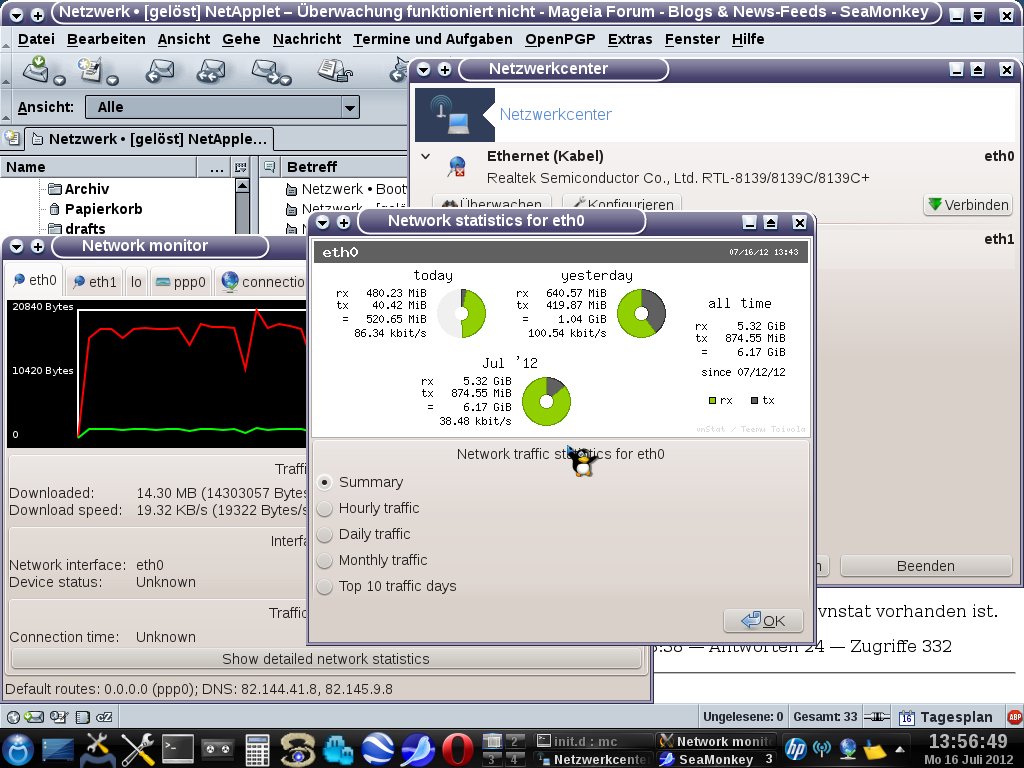The height and width of the screenshot is (768, 1024).
Task: Launch Opera from the panel
Action: [x=458, y=749]
